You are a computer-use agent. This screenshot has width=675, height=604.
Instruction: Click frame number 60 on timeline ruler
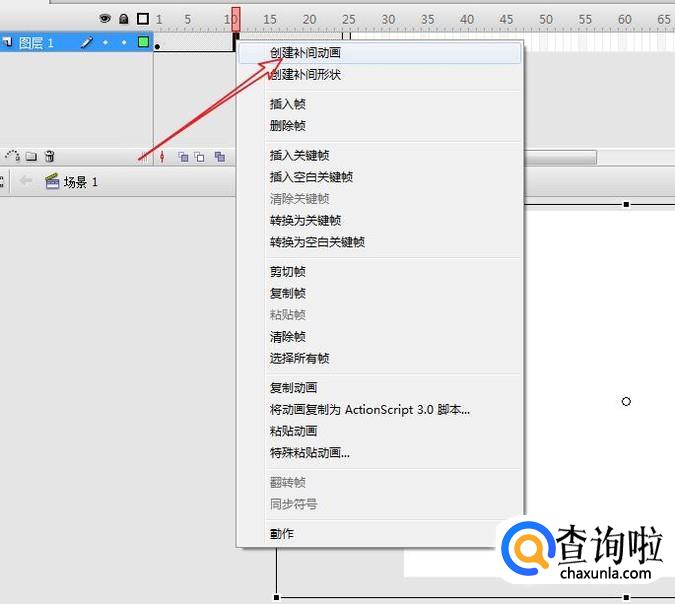(x=625, y=19)
